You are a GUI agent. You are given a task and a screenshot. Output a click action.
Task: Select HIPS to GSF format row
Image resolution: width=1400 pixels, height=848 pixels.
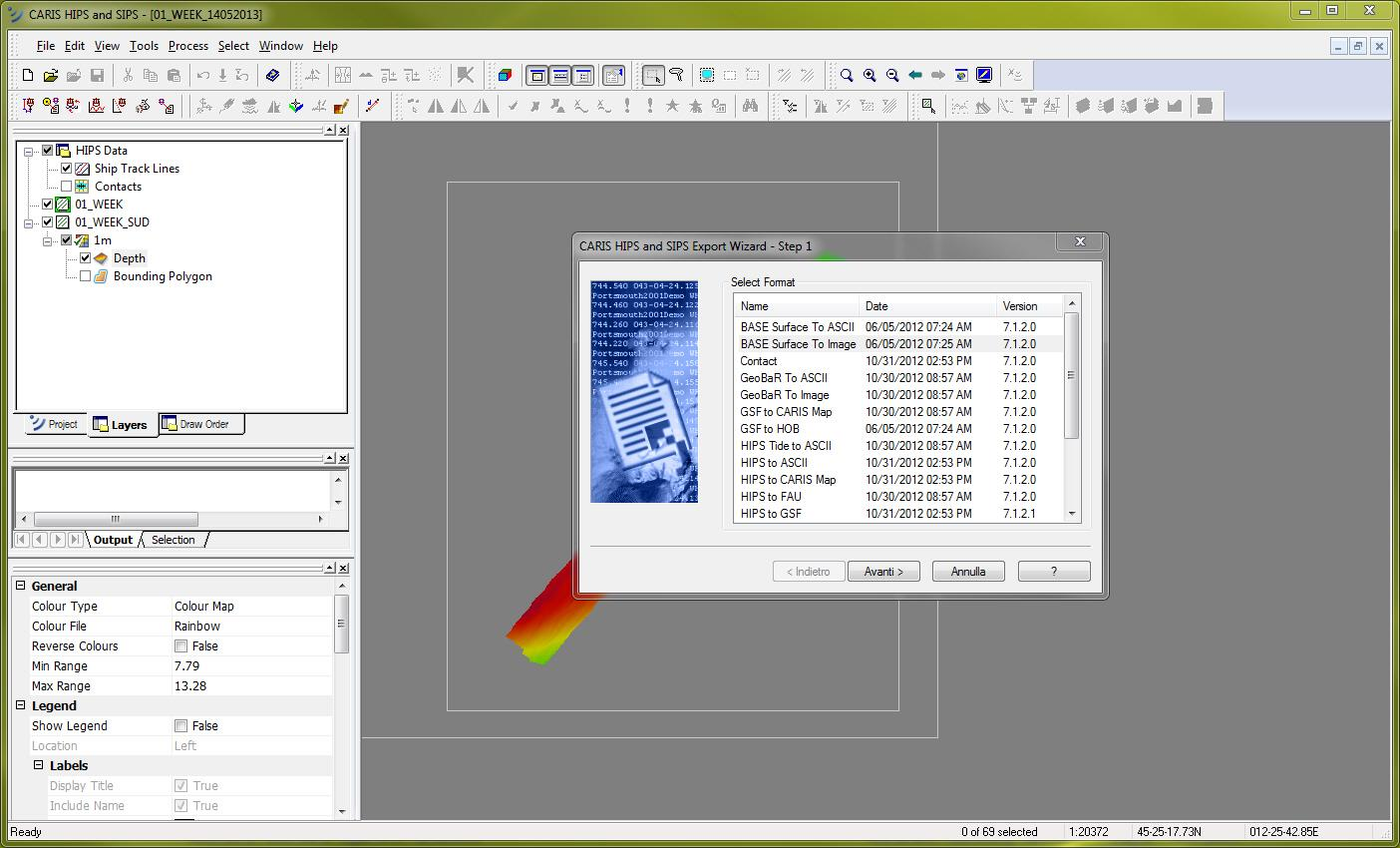tap(899, 514)
